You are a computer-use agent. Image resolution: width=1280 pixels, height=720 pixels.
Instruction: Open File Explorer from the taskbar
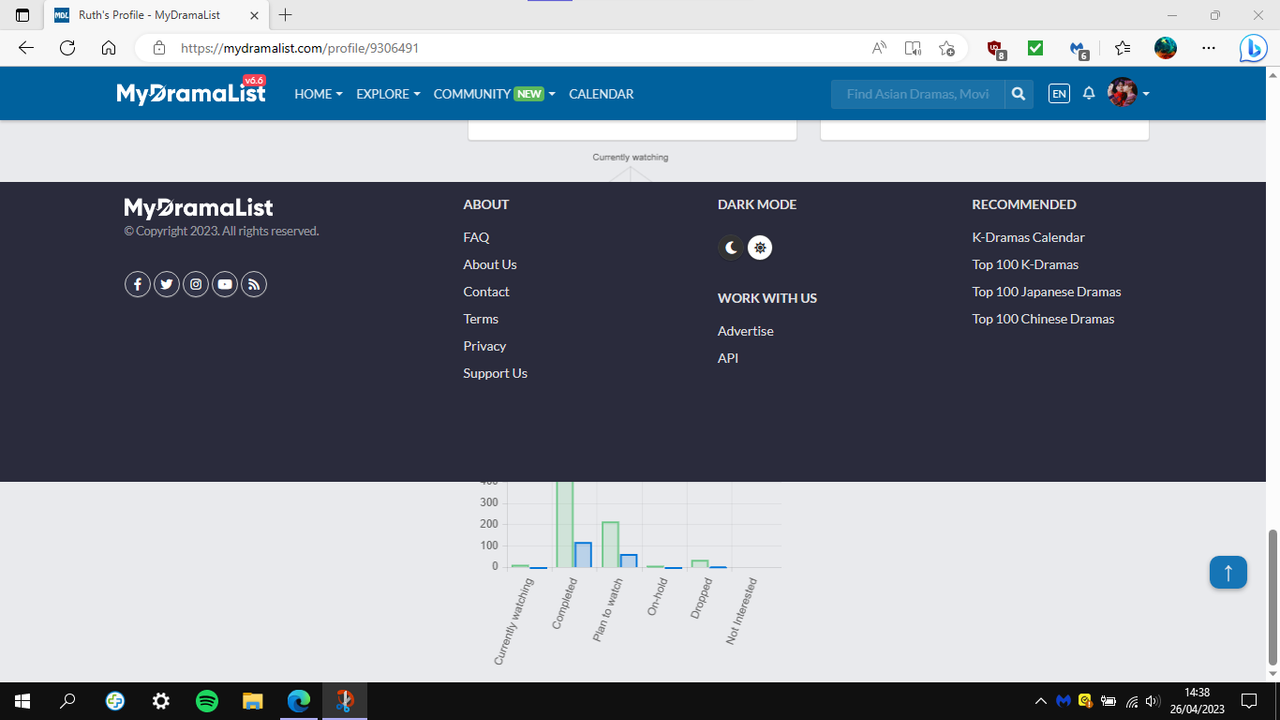point(253,701)
